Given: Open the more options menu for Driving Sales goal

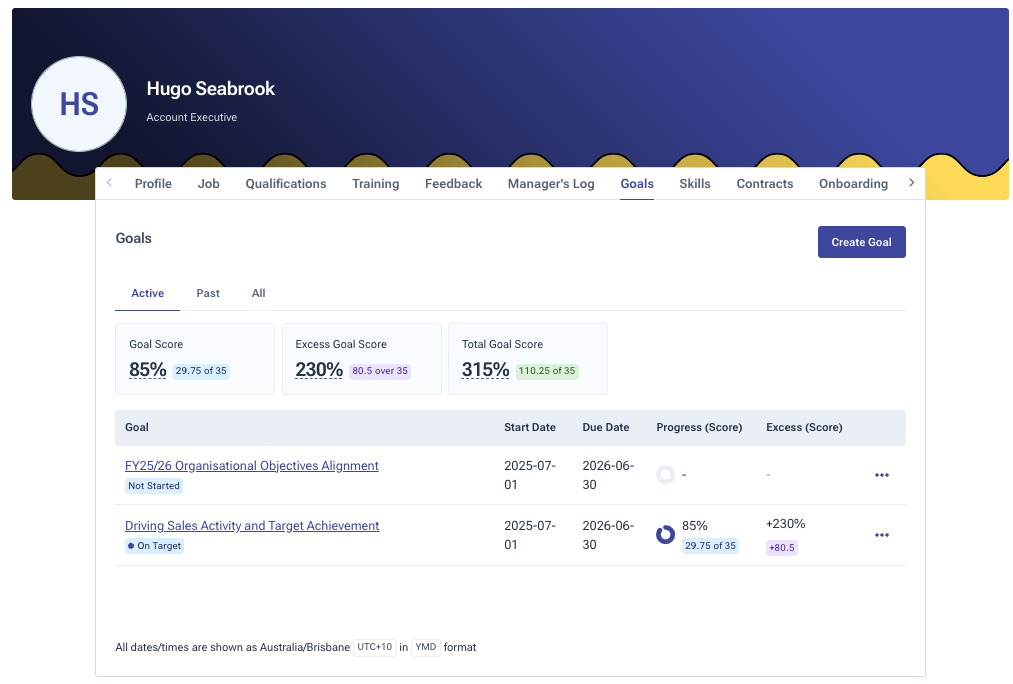Looking at the screenshot, I should click(881, 535).
